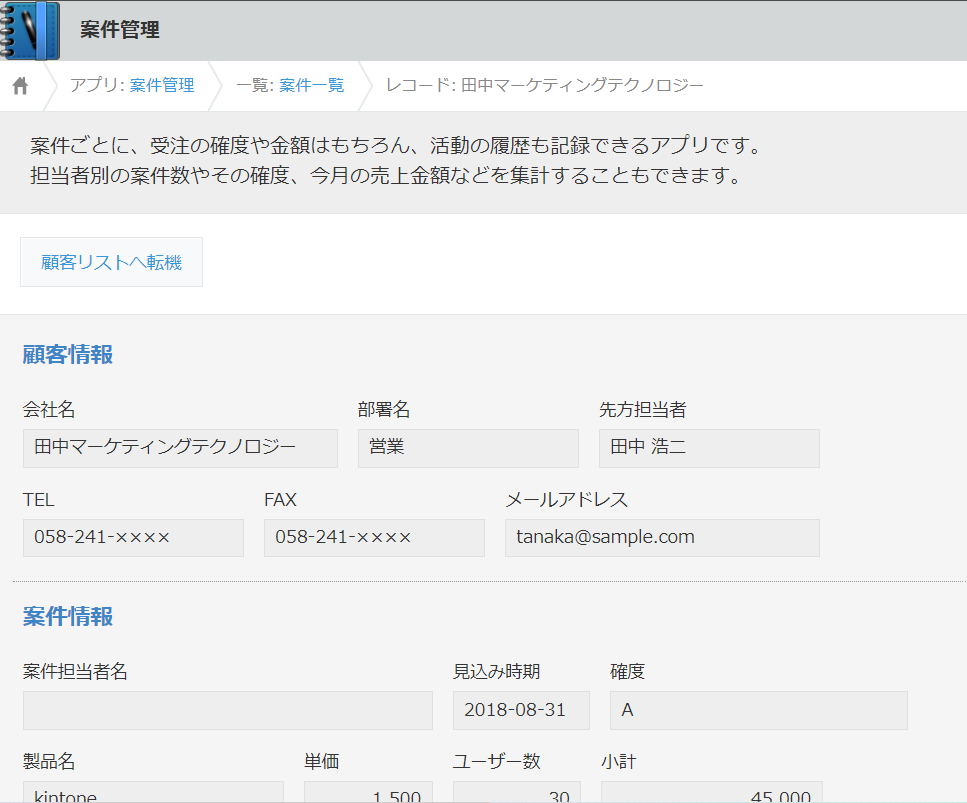Click the 小計 column label
Screen dimensions: 967x803
(619, 762)
